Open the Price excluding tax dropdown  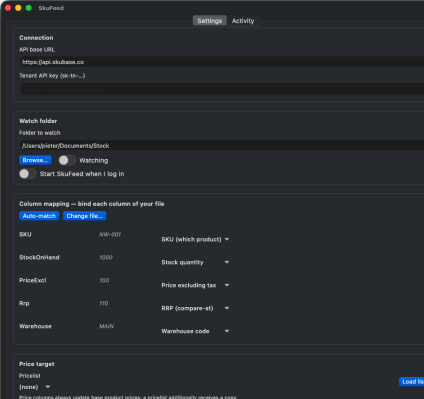(x=195, y=285)
